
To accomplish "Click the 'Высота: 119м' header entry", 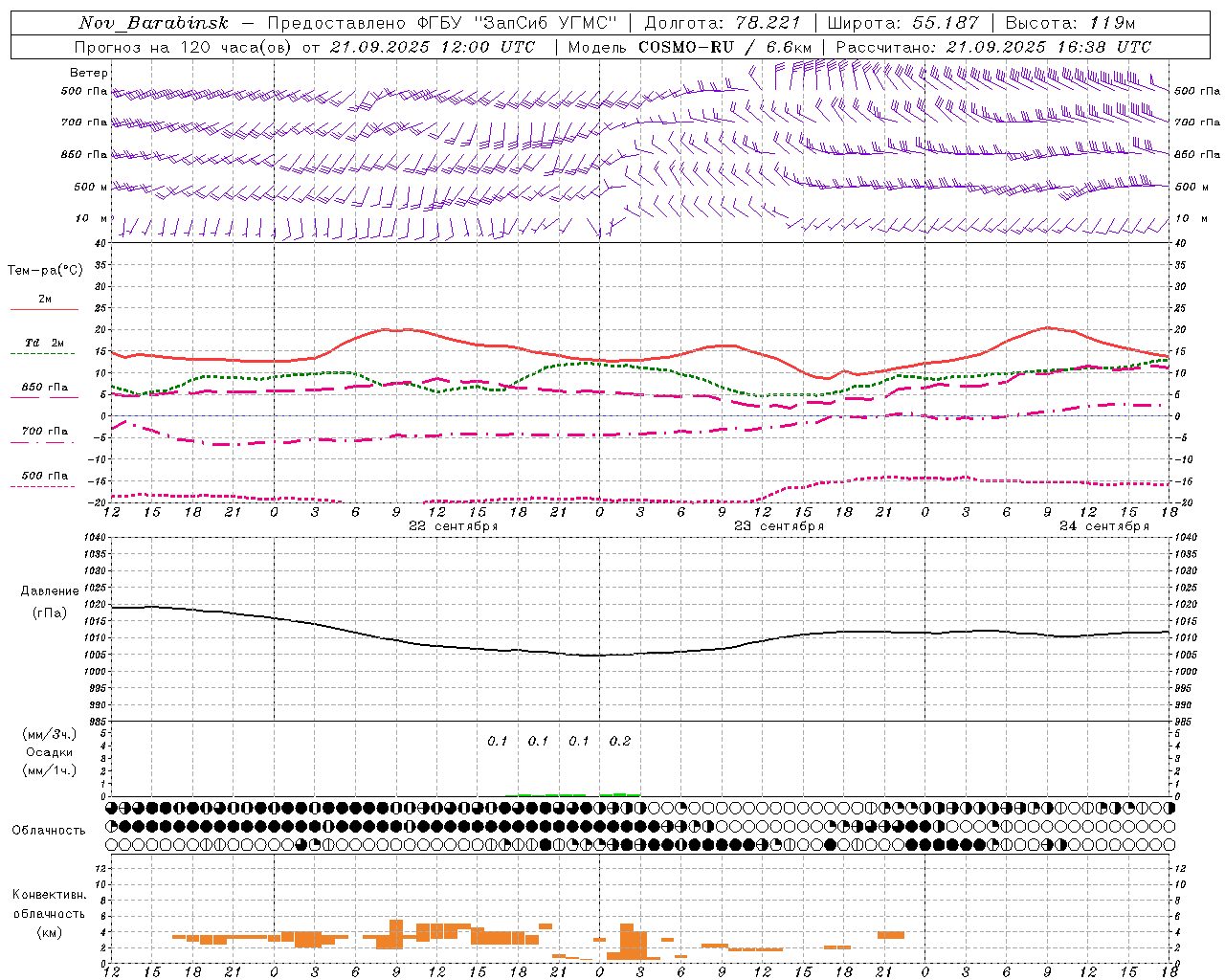I will click(x=1070, y=23).
